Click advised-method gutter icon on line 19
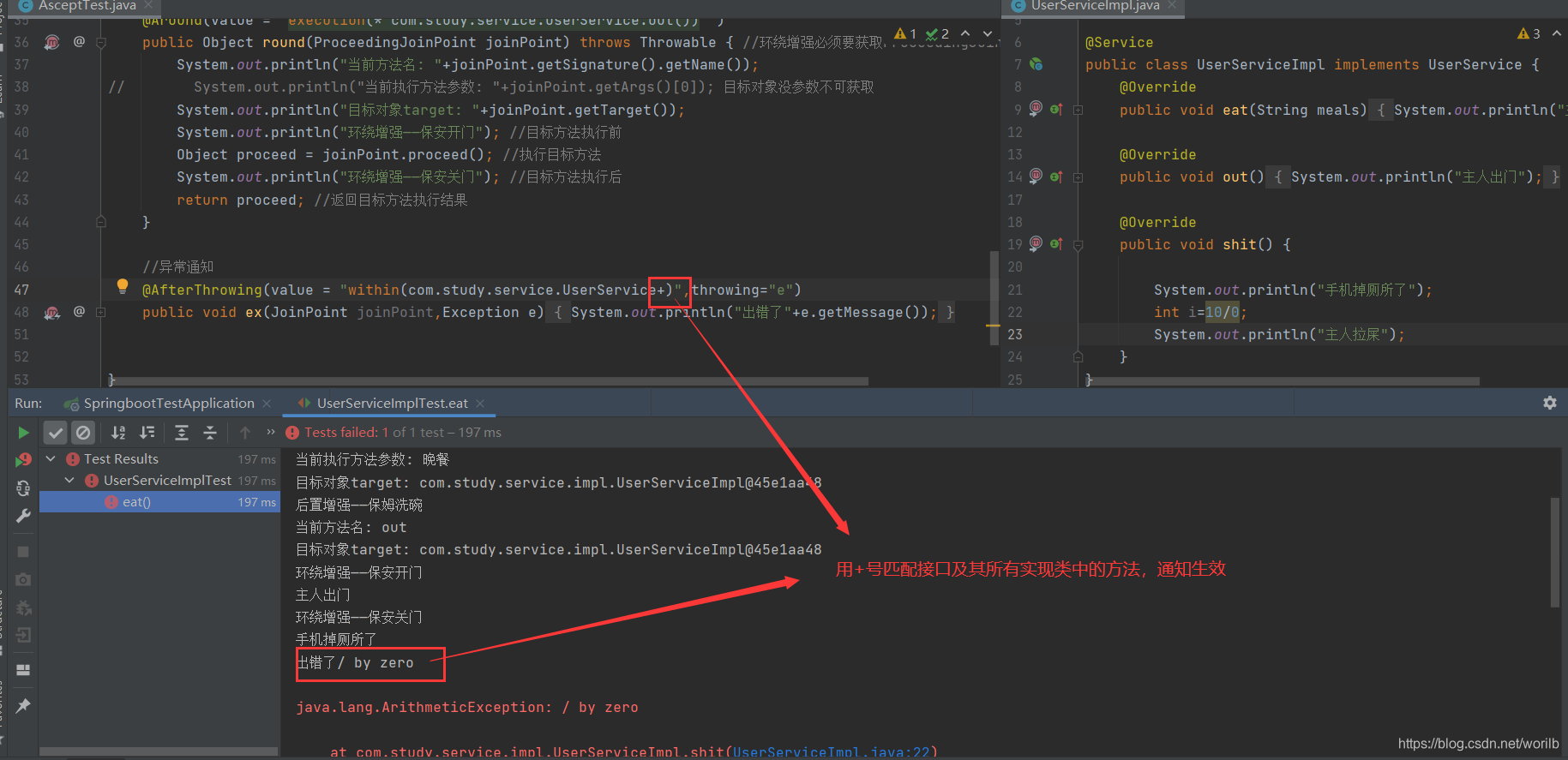The image size is (1568, 760). coord(1036,243)
